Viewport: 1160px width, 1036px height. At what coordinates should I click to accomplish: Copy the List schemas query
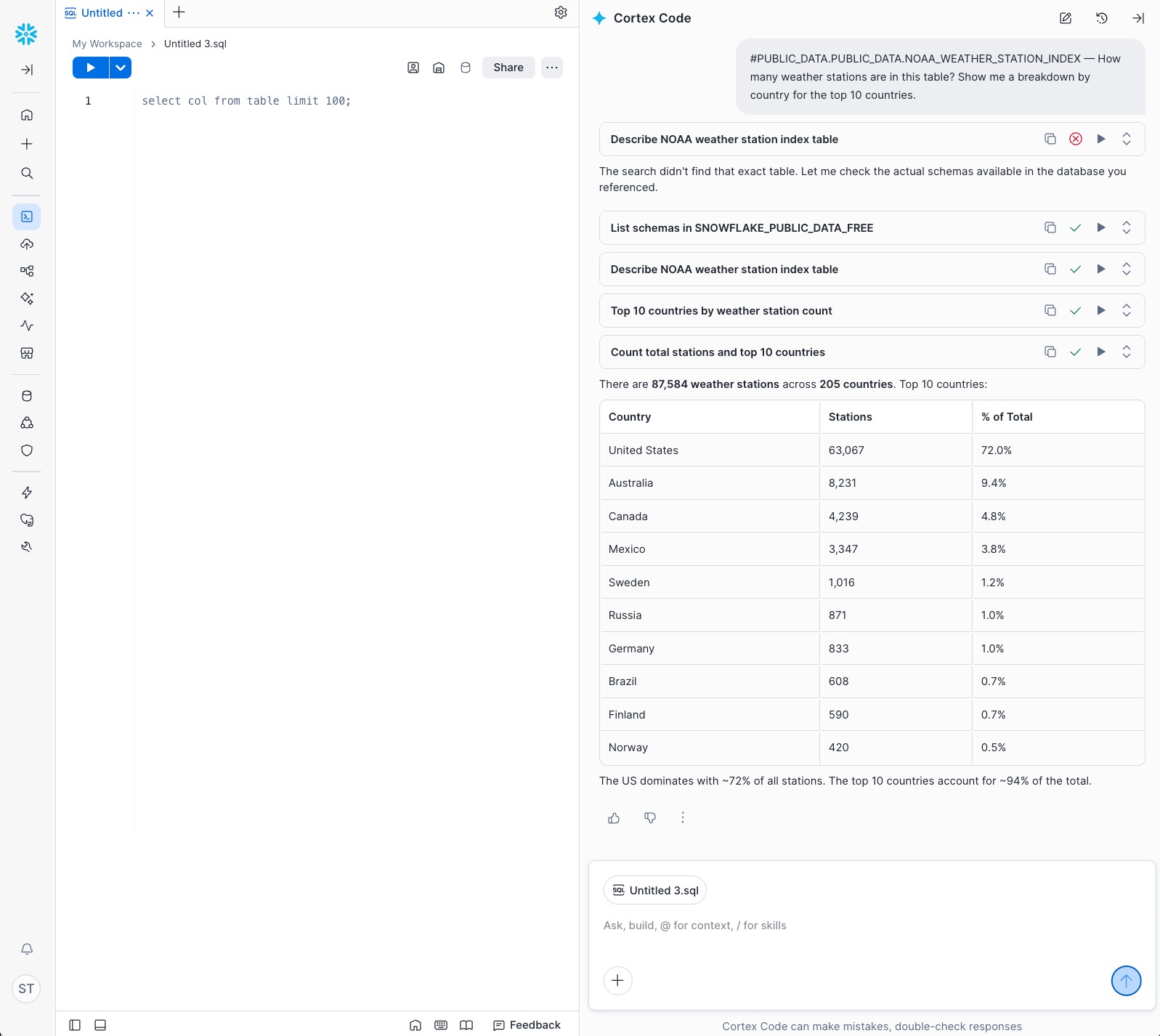[1050, 227]
